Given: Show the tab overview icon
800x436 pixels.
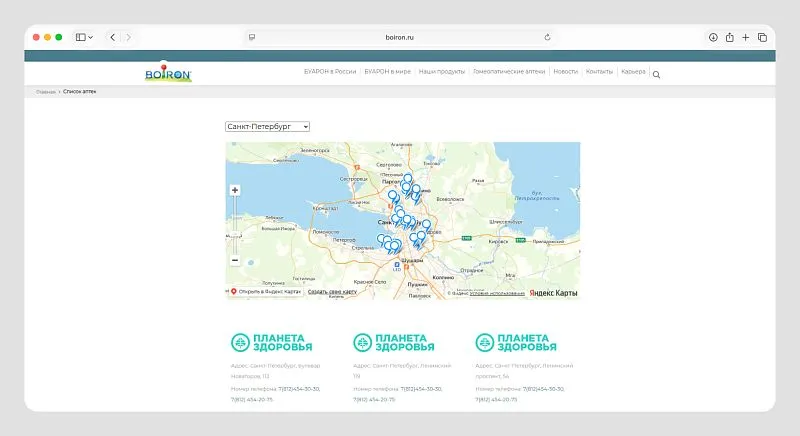Looking at the screenshot, I should [762, 37].
